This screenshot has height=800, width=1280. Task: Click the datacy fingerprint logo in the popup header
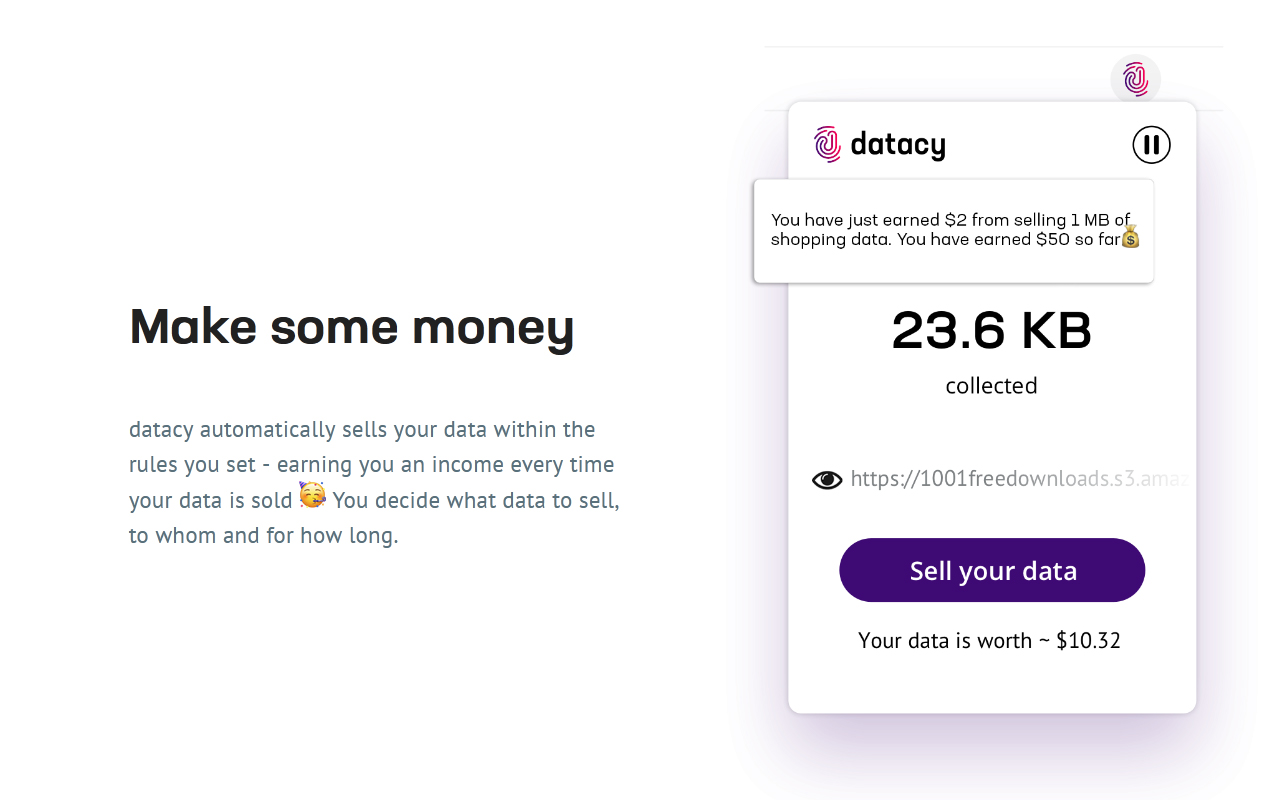pos(829,144)
